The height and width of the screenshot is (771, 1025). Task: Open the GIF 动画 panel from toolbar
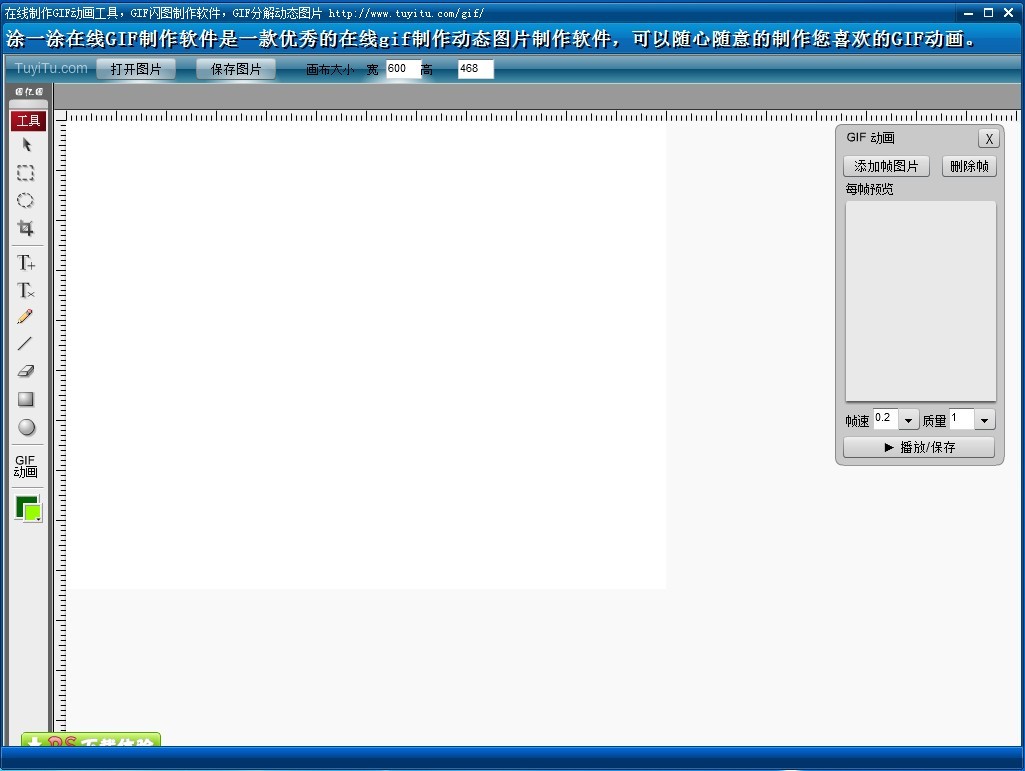coord(26,466)
